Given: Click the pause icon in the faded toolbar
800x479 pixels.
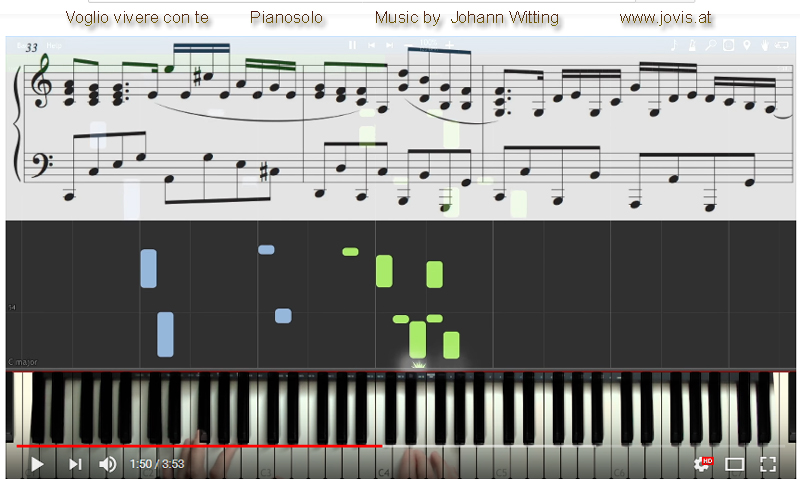Looking at the screenshot, I should 353,45.
